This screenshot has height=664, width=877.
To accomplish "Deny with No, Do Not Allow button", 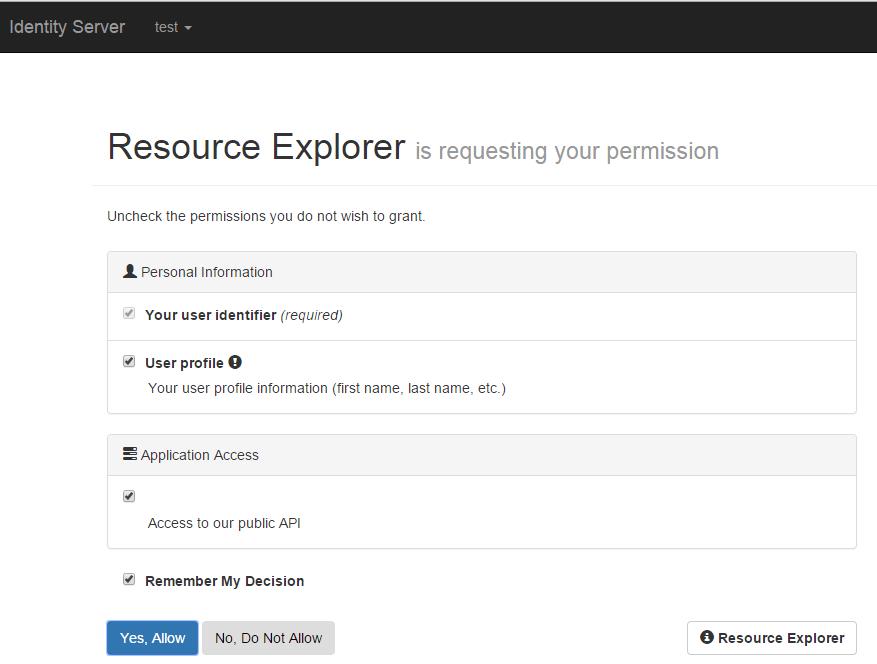I will pyautogui.click(x=268, y=638).
